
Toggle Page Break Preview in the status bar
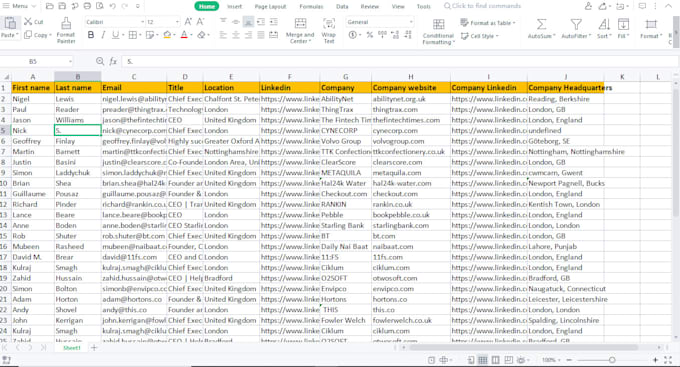coord(508,360)
